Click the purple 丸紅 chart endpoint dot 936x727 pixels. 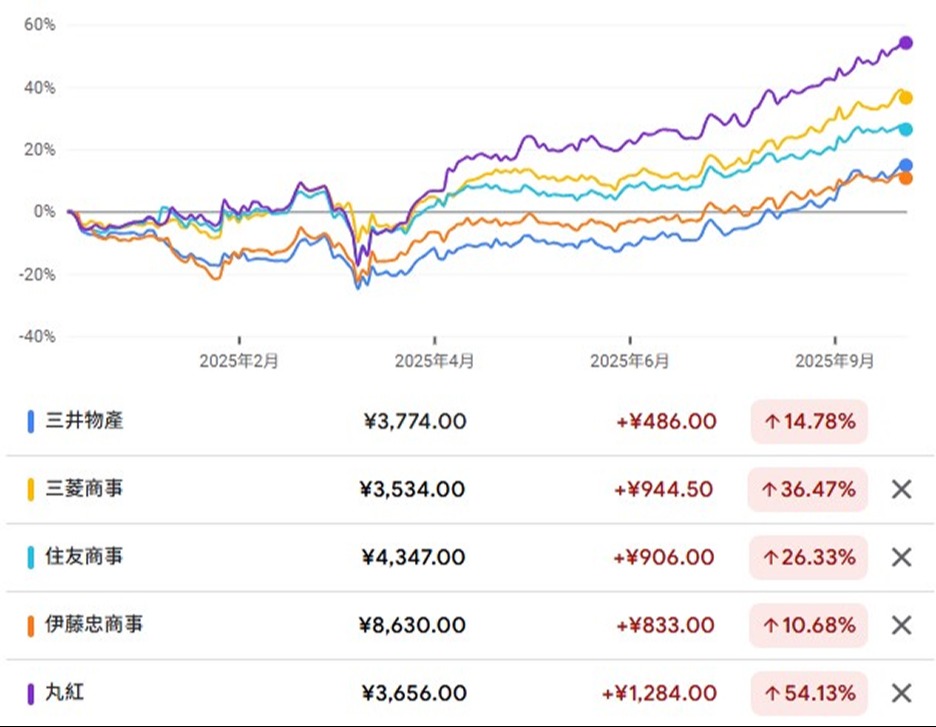[906, 43]
